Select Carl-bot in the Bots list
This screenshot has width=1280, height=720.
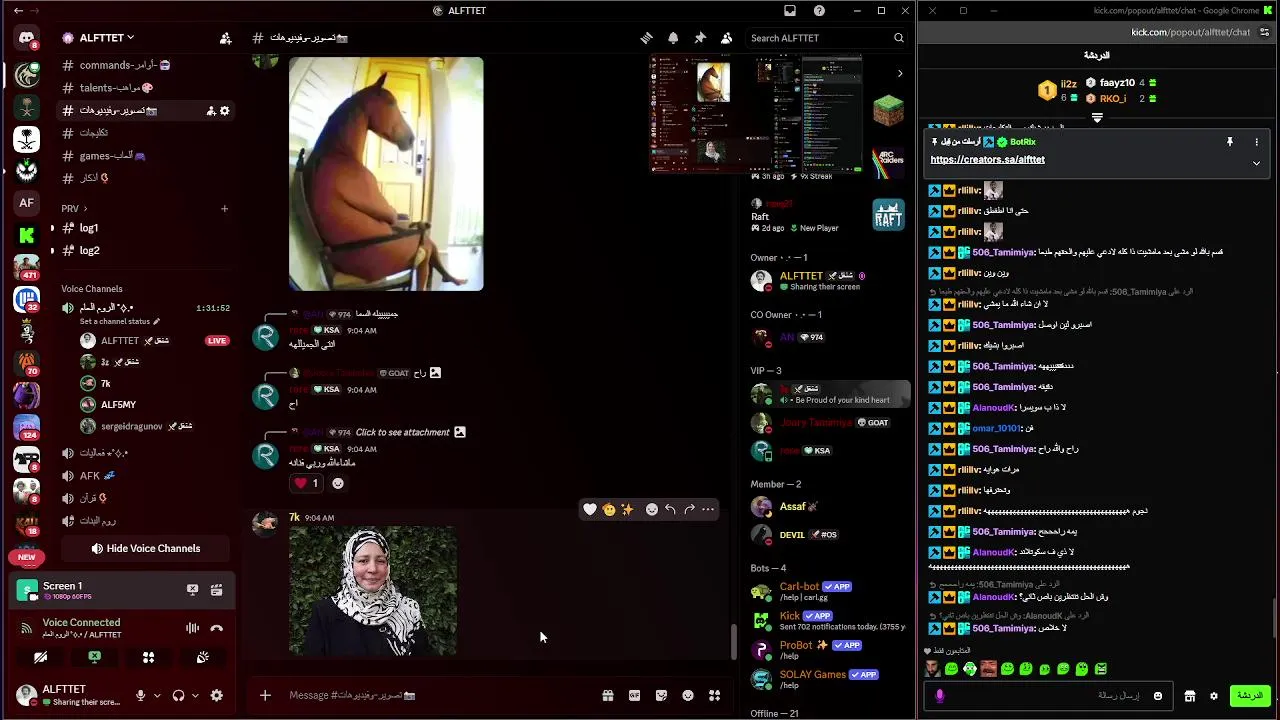pyautogui.click(x=828, y=591)
